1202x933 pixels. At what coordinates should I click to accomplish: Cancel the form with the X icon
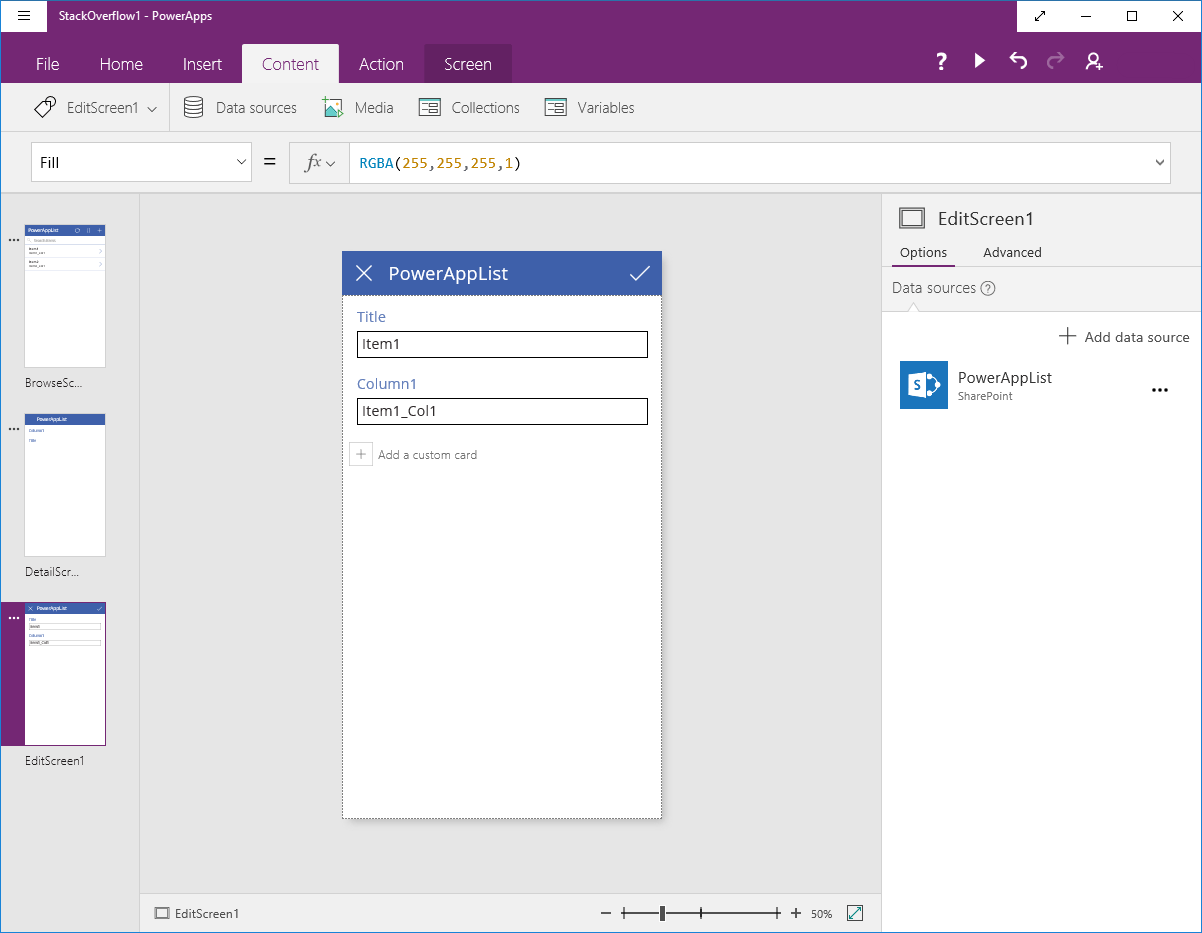363,272
